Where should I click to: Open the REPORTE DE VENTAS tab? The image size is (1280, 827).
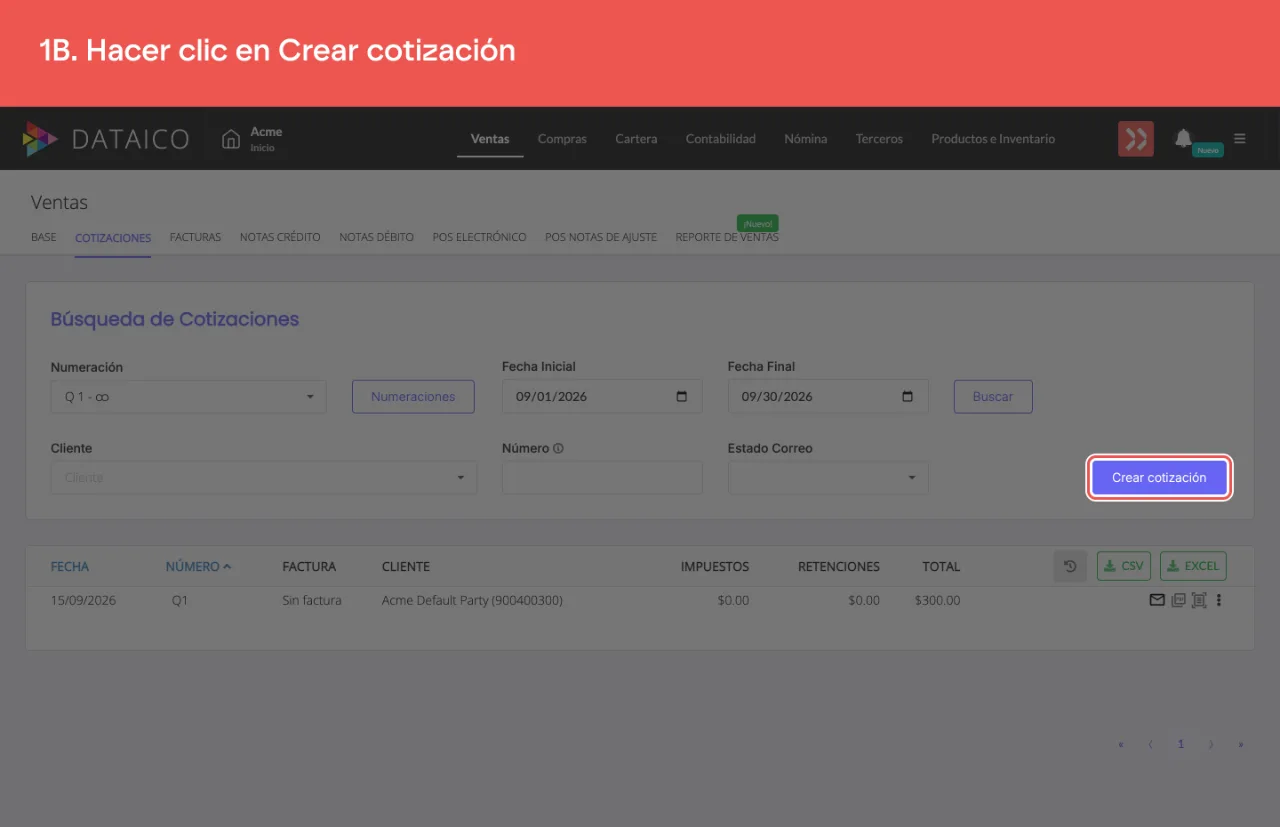point(727,237)
